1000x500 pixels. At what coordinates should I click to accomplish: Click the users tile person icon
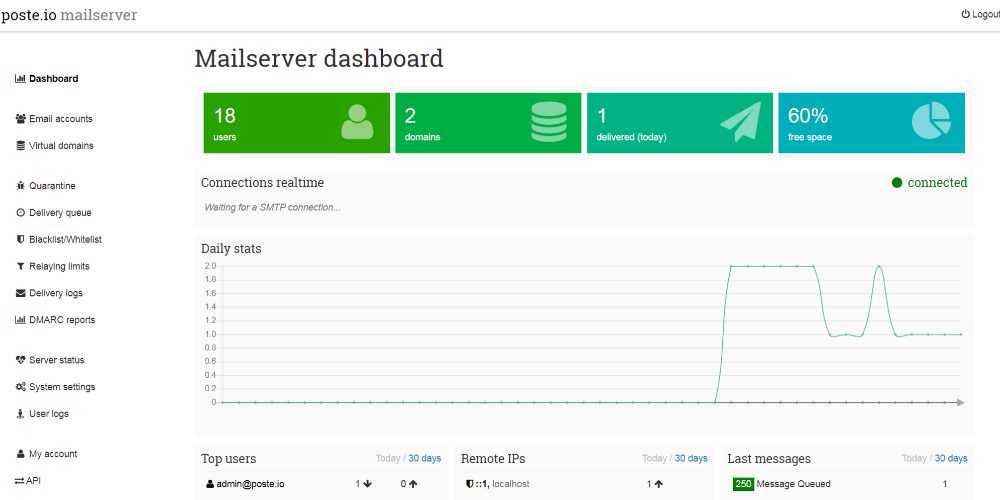pyautogui.click(x=357, y=122)
